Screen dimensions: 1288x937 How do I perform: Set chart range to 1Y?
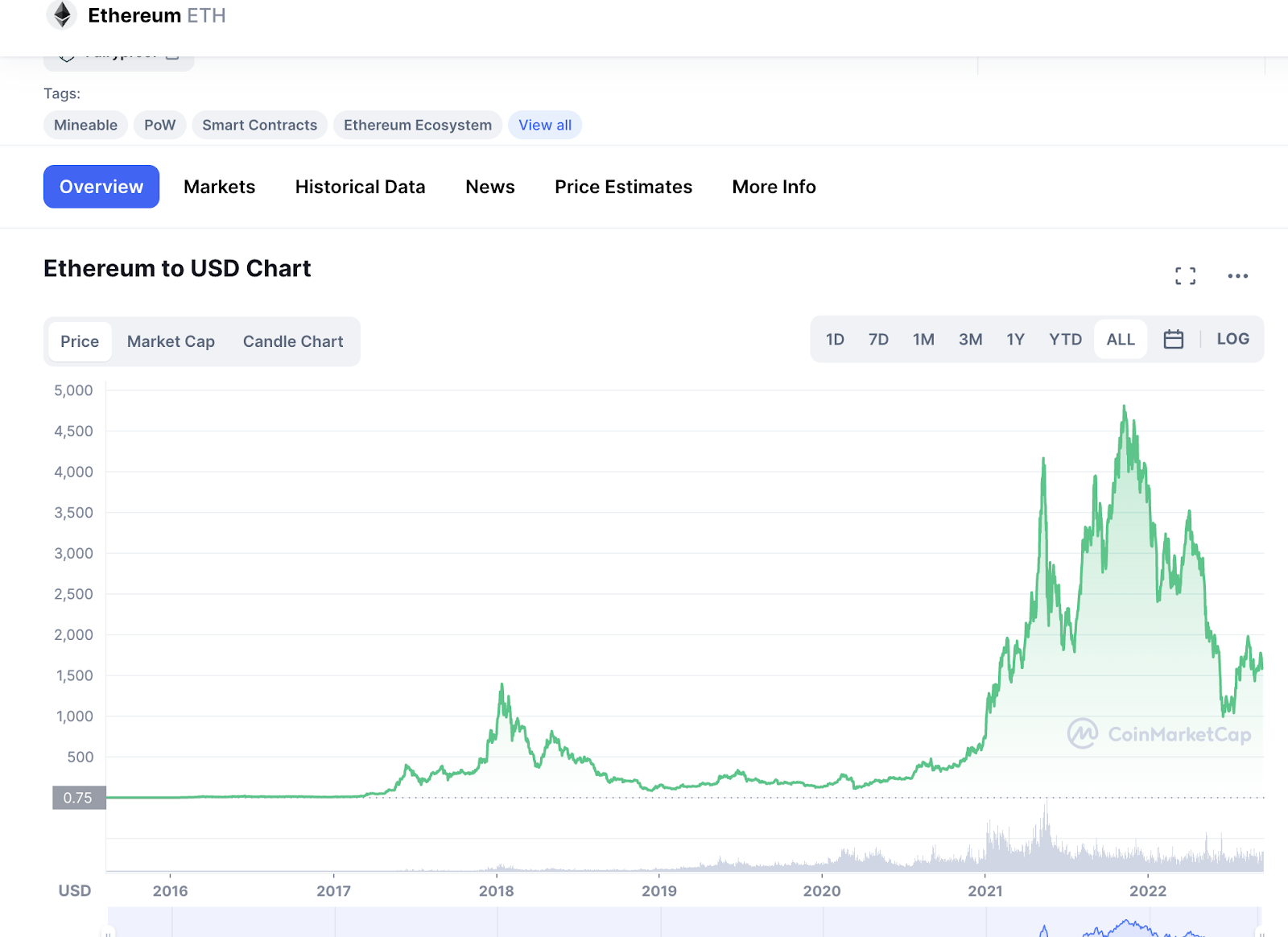1015,339
